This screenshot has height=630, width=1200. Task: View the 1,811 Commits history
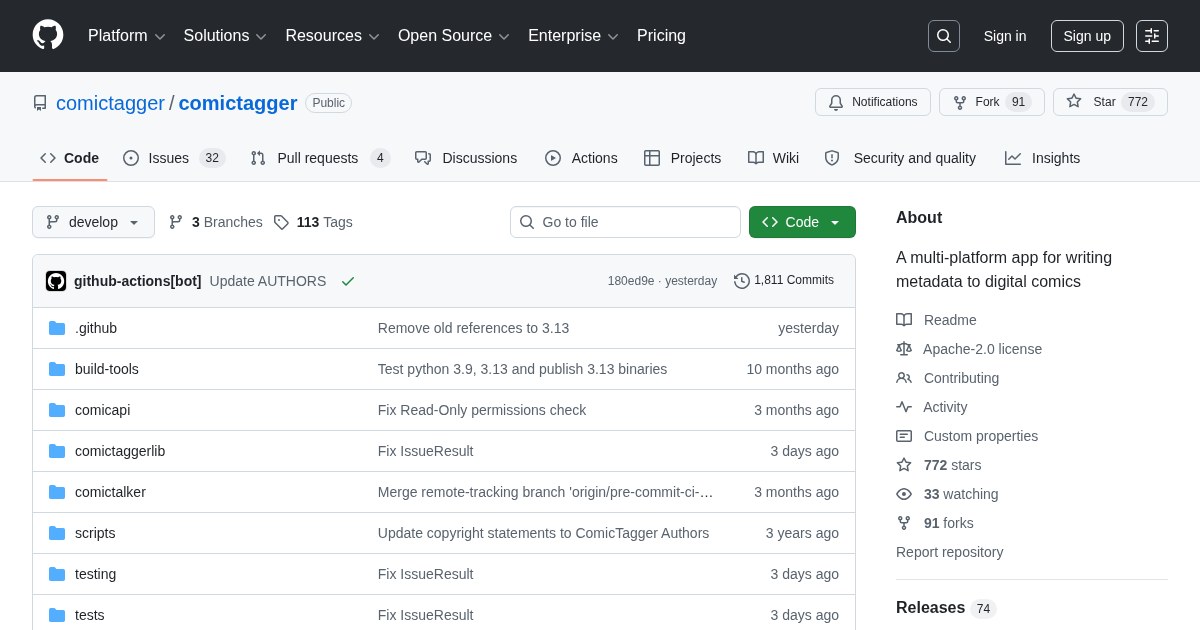point(784,281)
